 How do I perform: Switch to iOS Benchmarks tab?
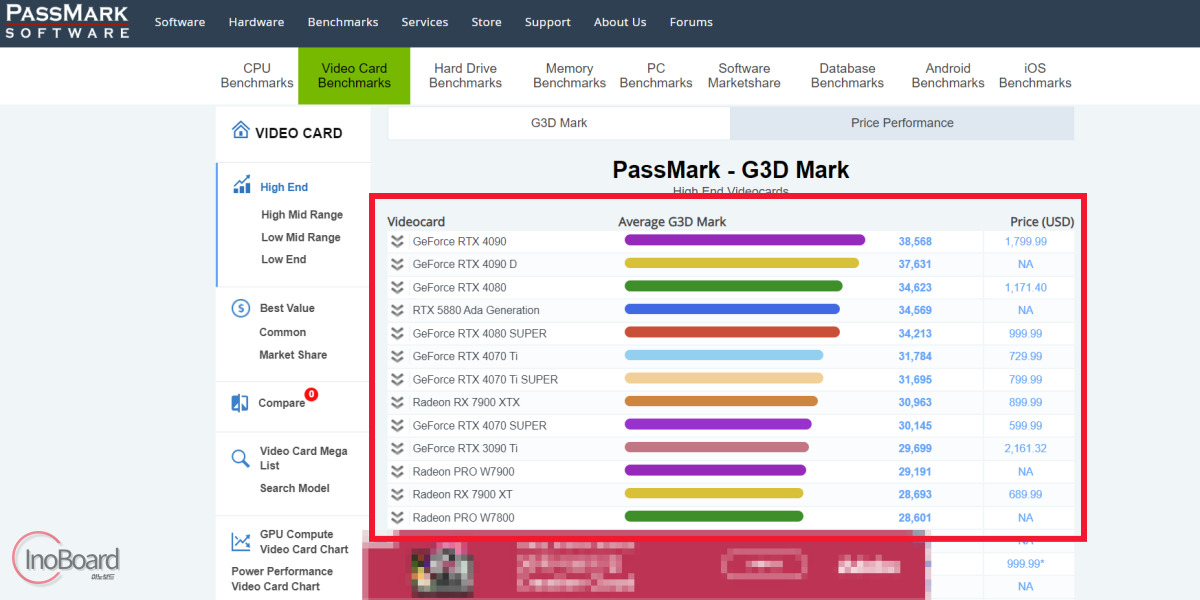(x=1035, y=76)
